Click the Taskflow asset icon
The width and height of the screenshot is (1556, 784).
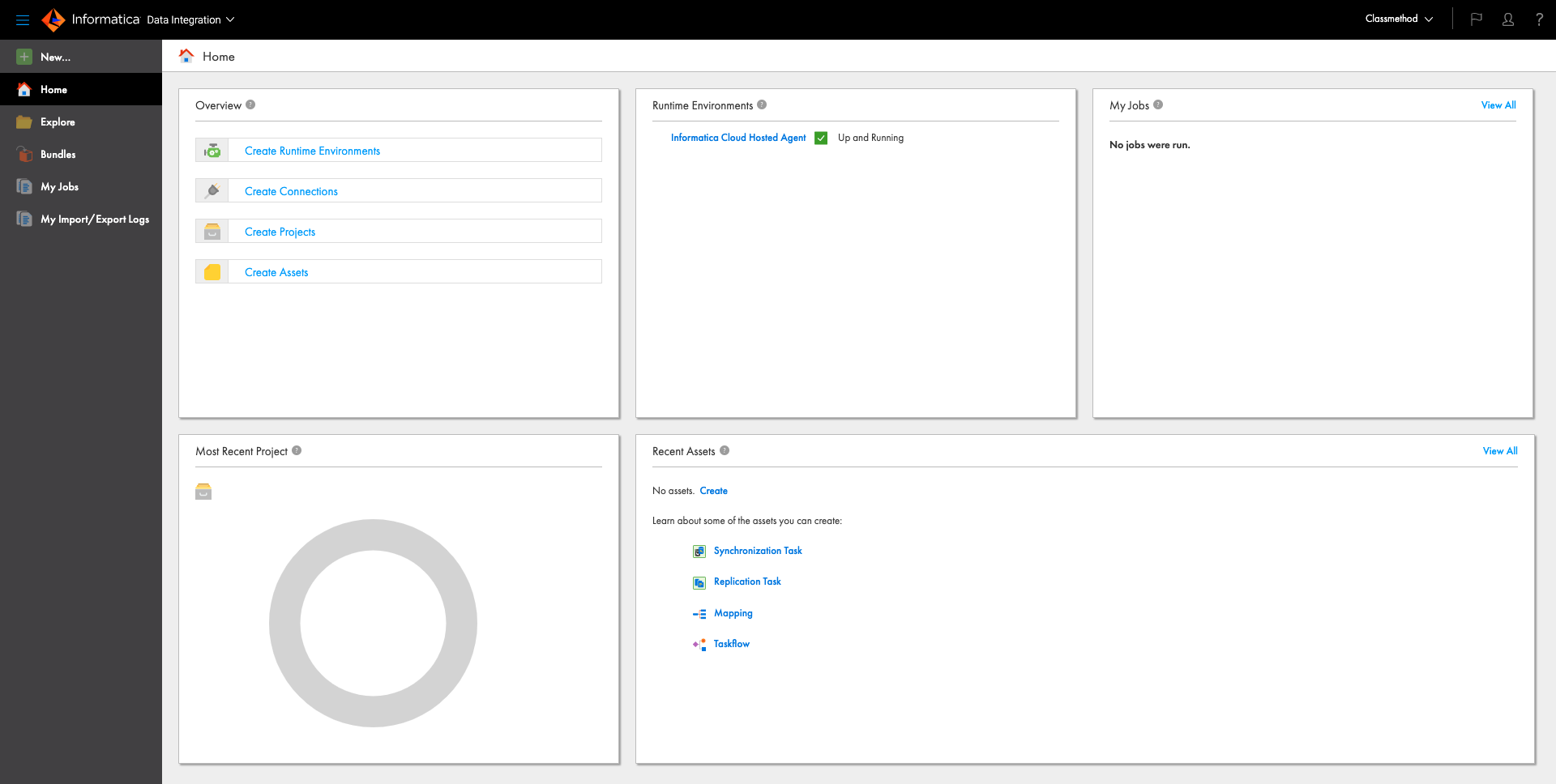pyautogui.click(x=699, y=644)
